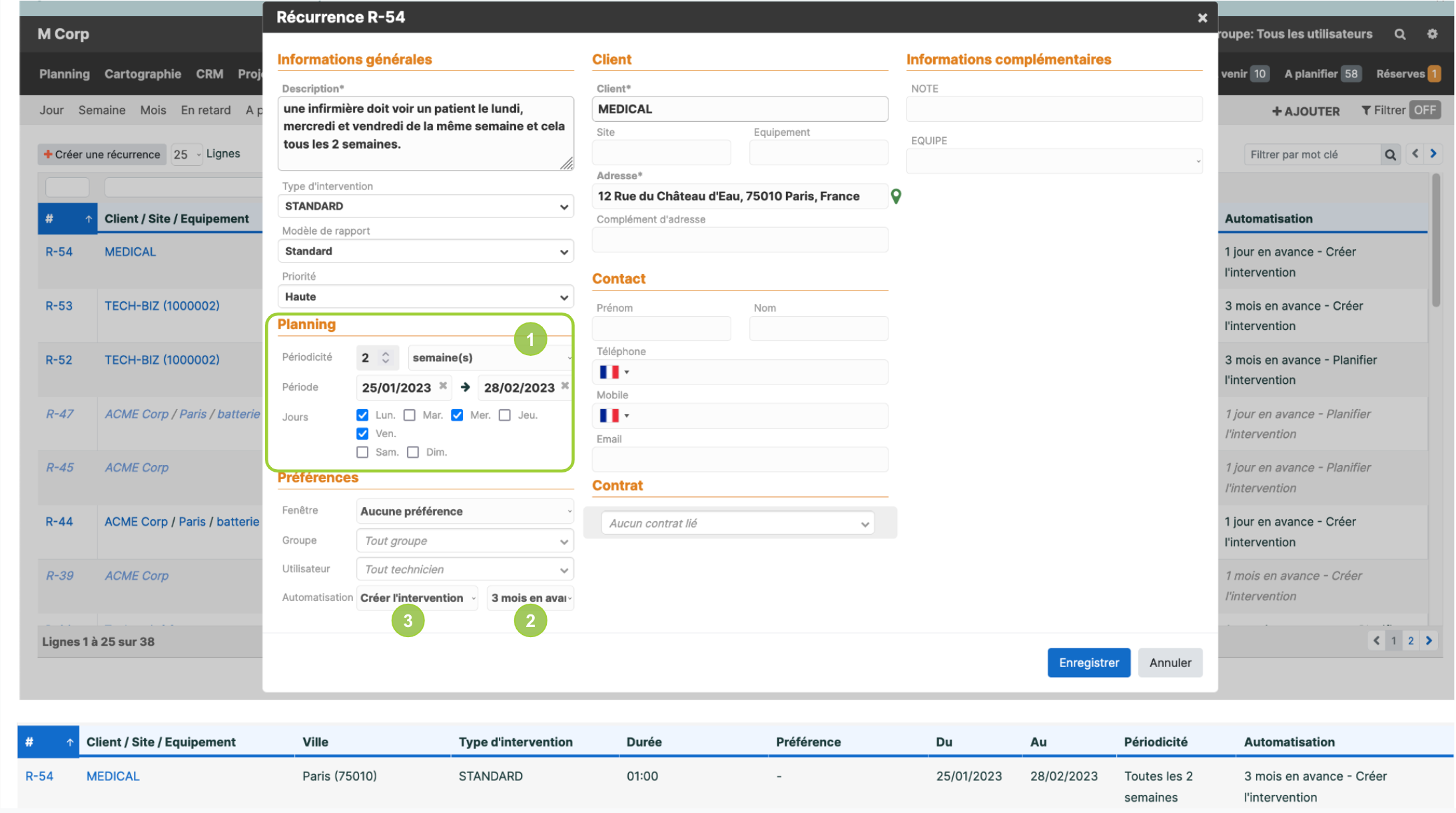Click bottom pagination previous arrow
1456x813 pixels.
tap(1376, 640)
